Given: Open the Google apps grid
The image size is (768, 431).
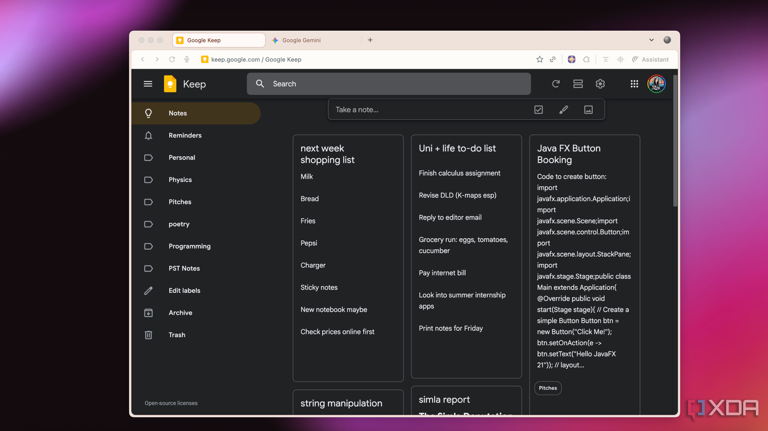Looking at the screenshot, I should pos(634,84).
